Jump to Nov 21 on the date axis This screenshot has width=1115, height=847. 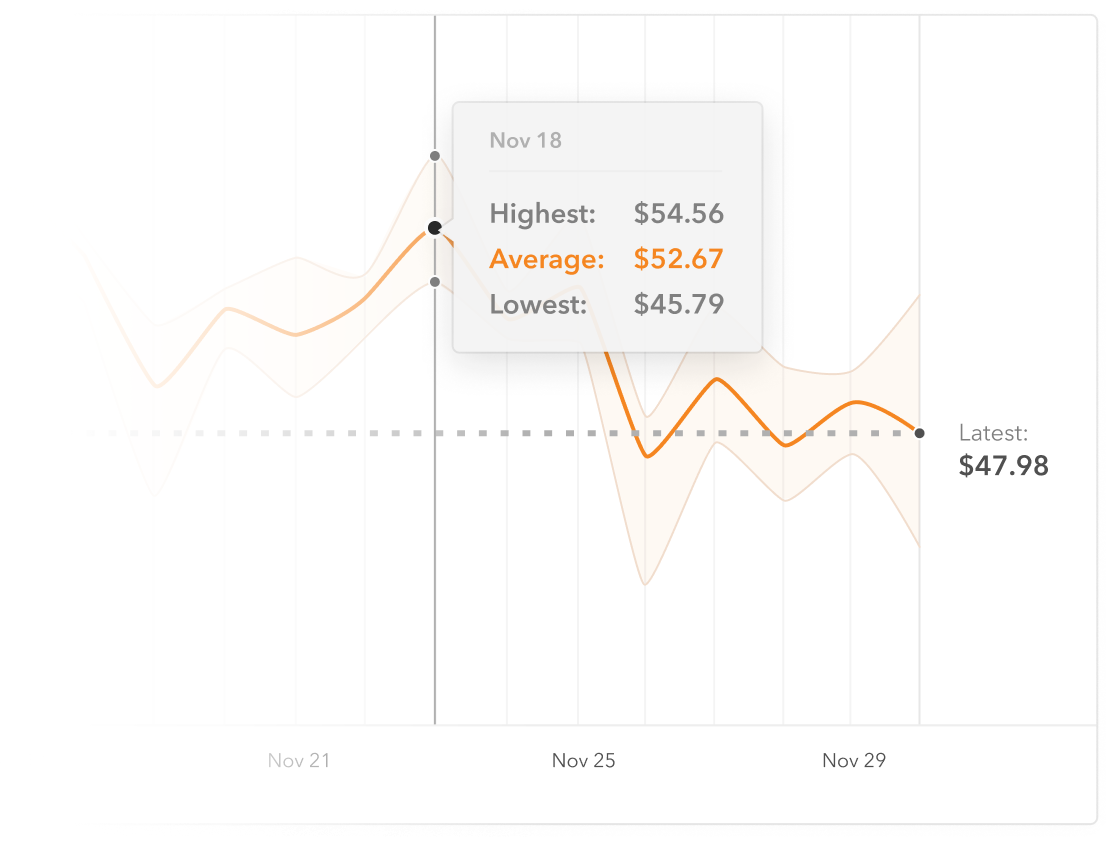pos(298,761)
